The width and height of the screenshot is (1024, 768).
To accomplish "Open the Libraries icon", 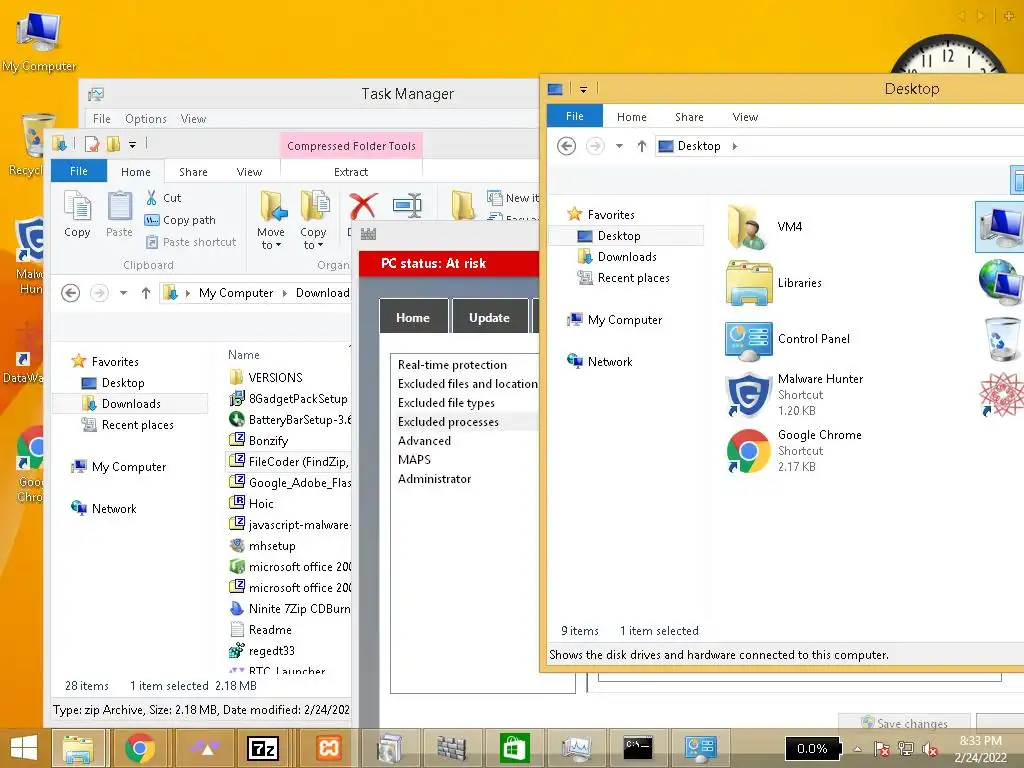I will click(x=749, y=283).
